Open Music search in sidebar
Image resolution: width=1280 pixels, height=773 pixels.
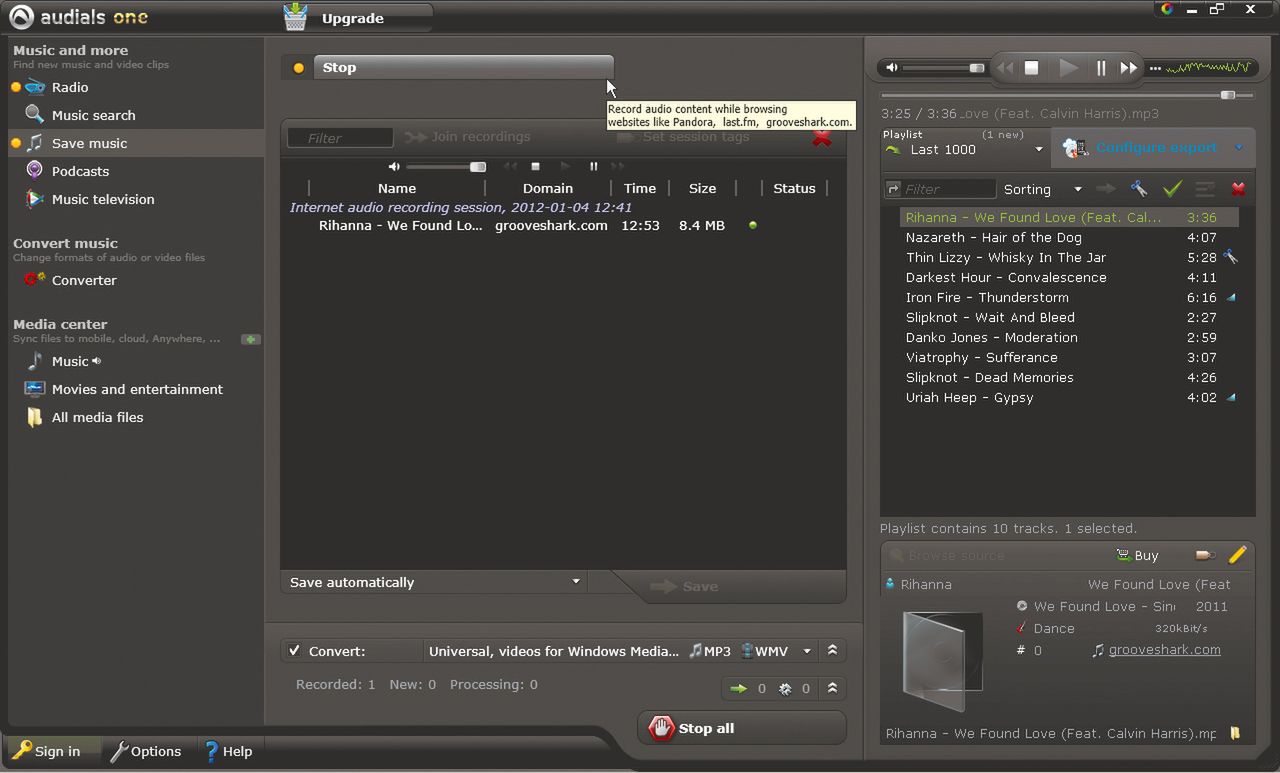pyautogui.click(x=93, y=115)
